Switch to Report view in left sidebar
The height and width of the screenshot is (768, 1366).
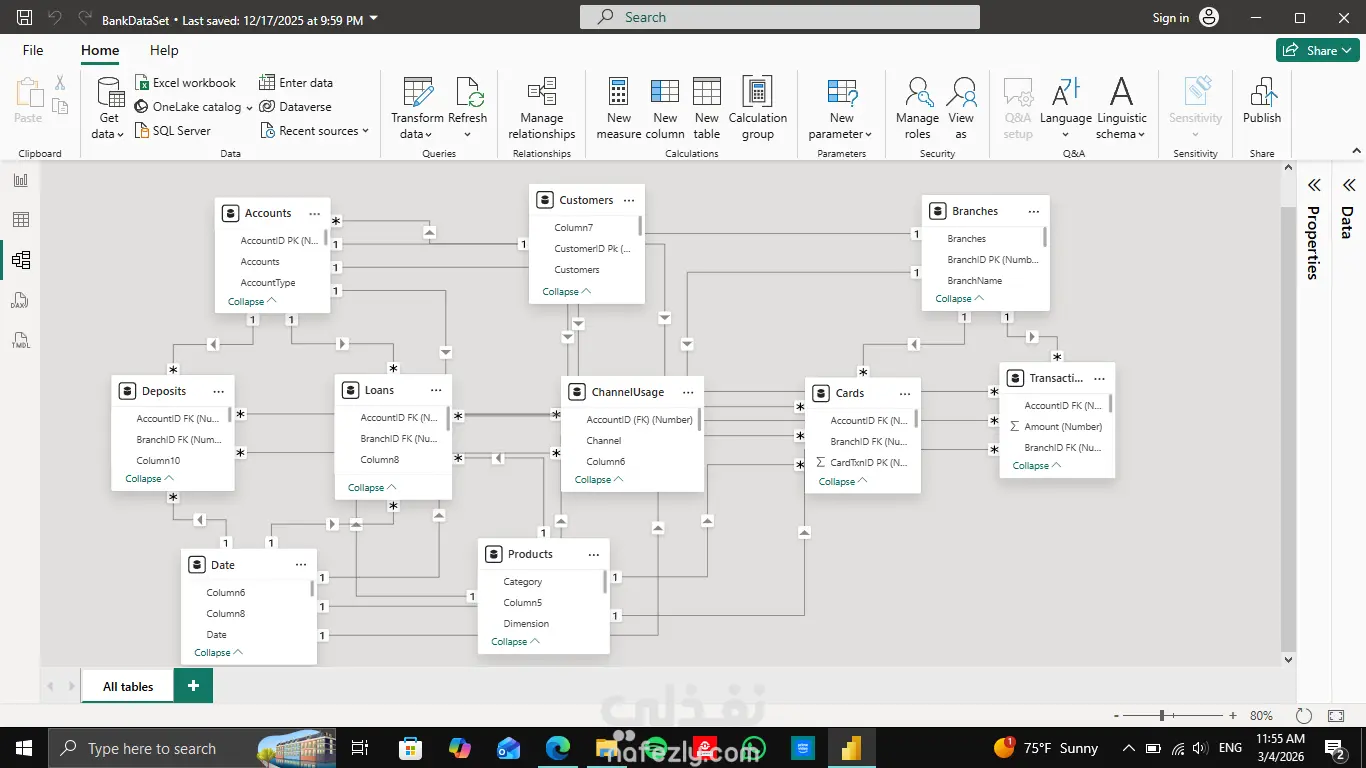tap(21, 180)
